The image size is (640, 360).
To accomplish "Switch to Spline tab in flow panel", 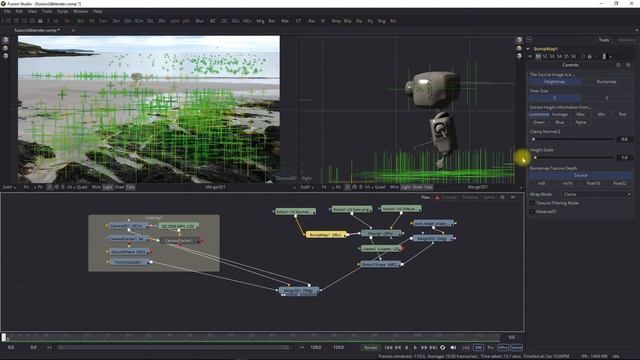I will coord(489,197).
